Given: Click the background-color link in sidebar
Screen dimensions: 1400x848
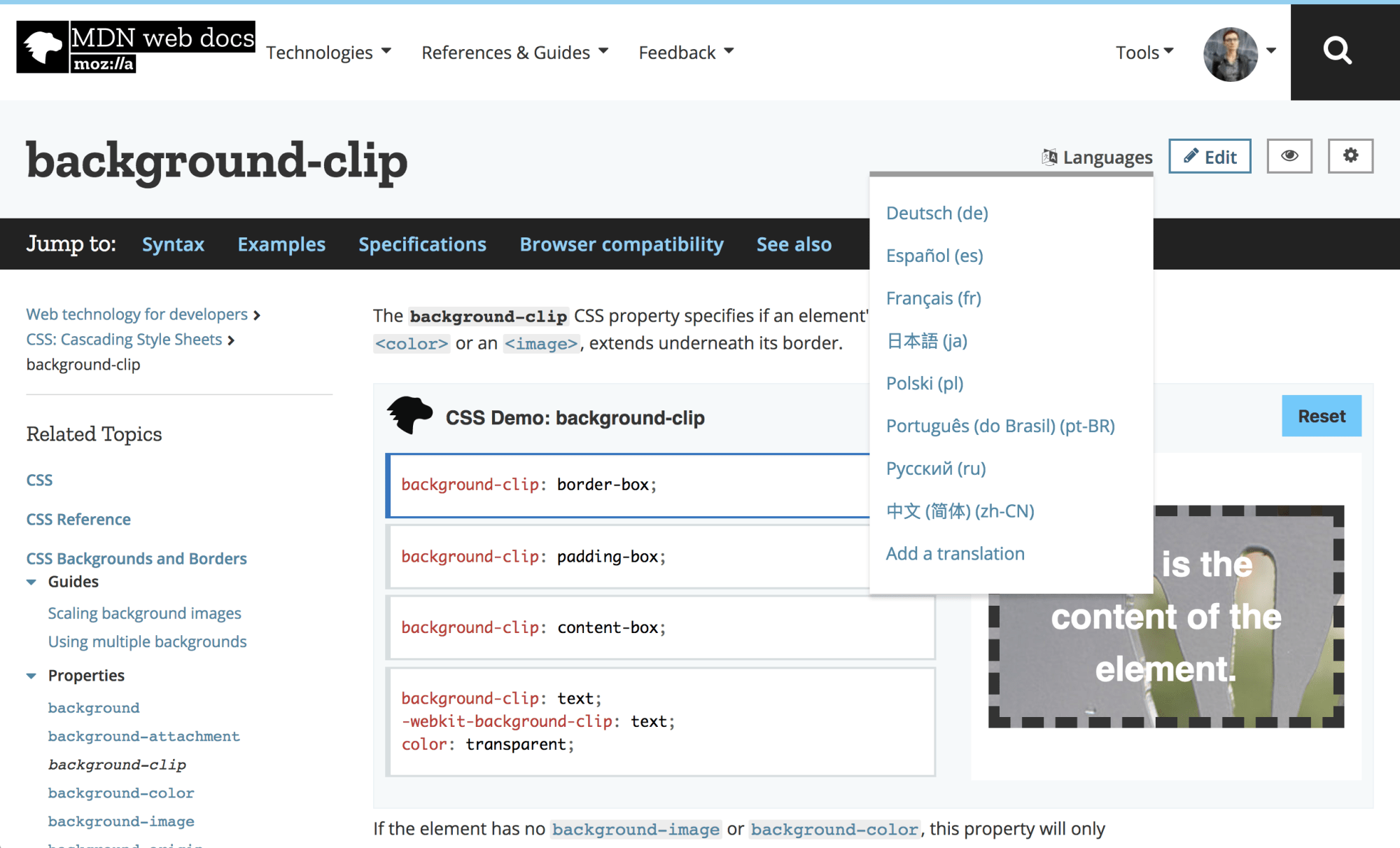Looking at the screenshot, I should click(118, 792).
